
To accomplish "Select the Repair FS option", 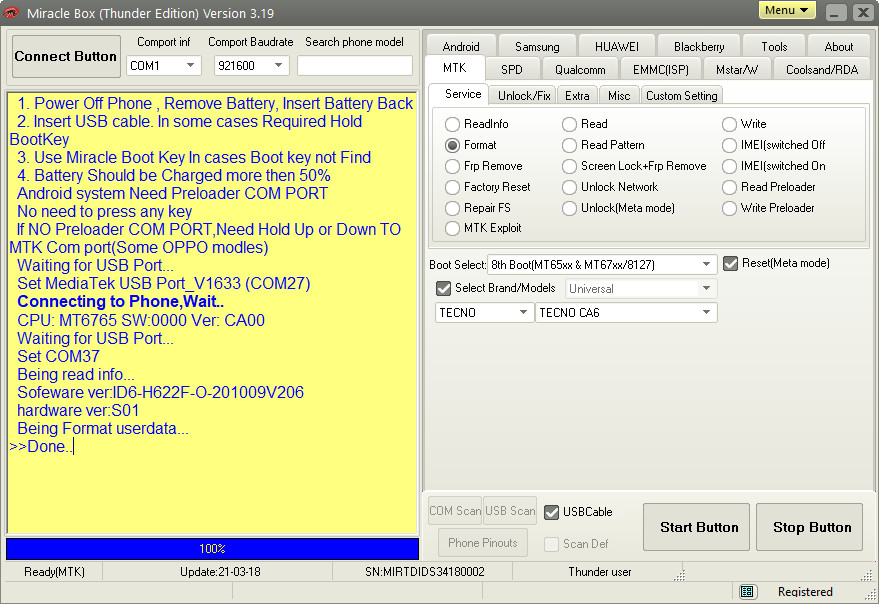I will point(478,208).
